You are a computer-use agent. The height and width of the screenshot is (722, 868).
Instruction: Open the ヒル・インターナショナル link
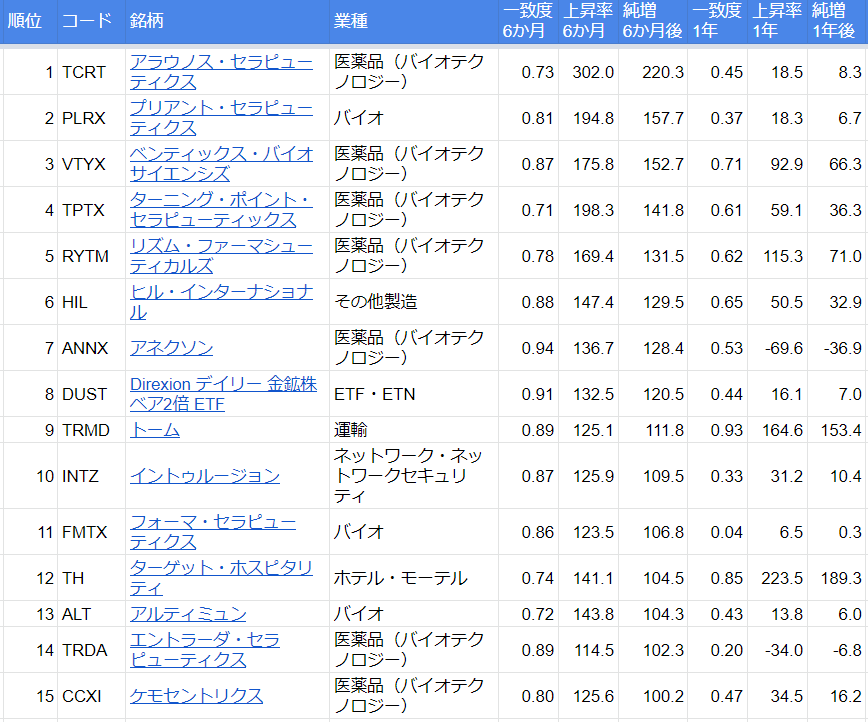221,302
